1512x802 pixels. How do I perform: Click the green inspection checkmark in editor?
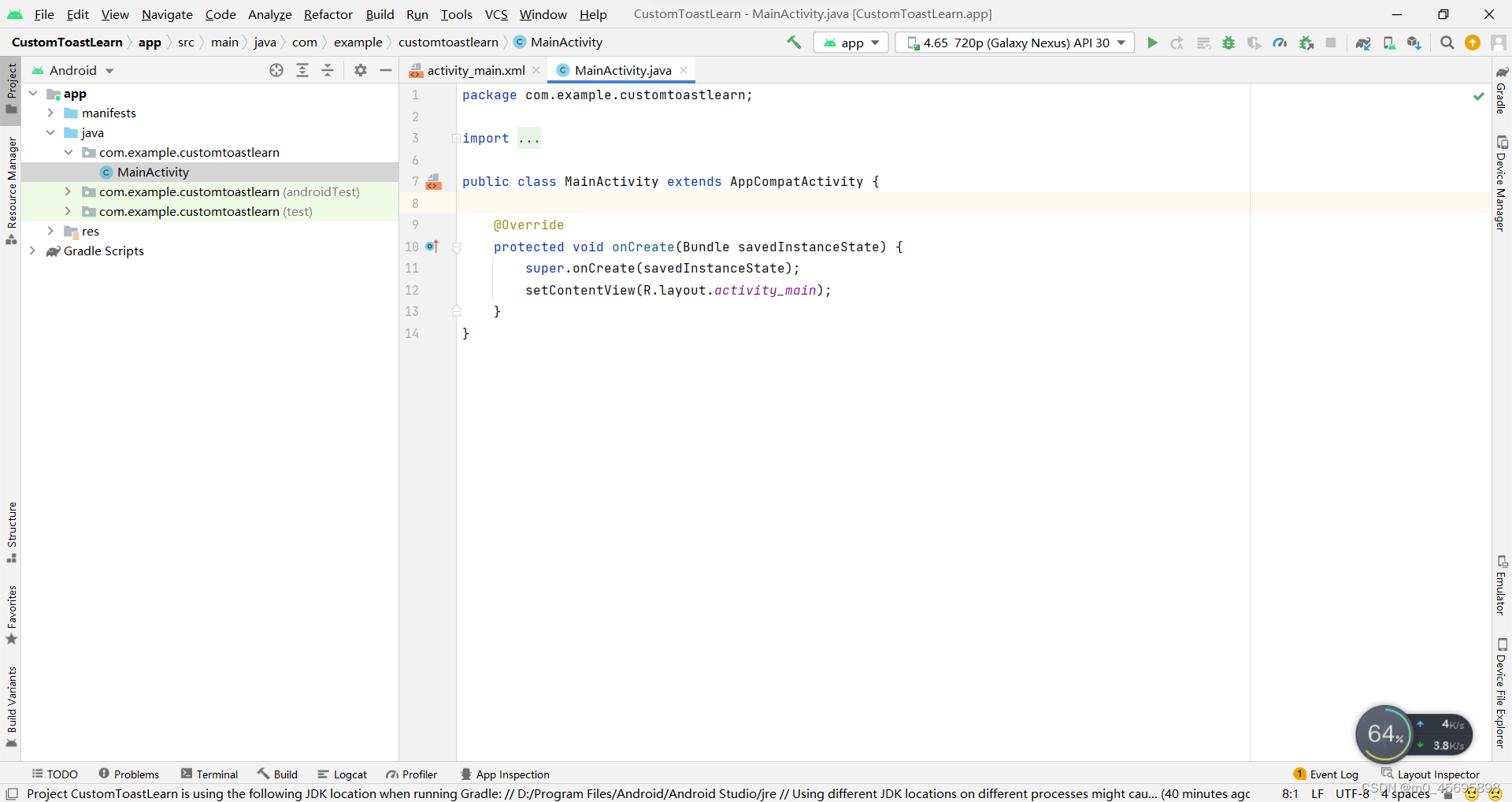click(x=1479, y=96)
